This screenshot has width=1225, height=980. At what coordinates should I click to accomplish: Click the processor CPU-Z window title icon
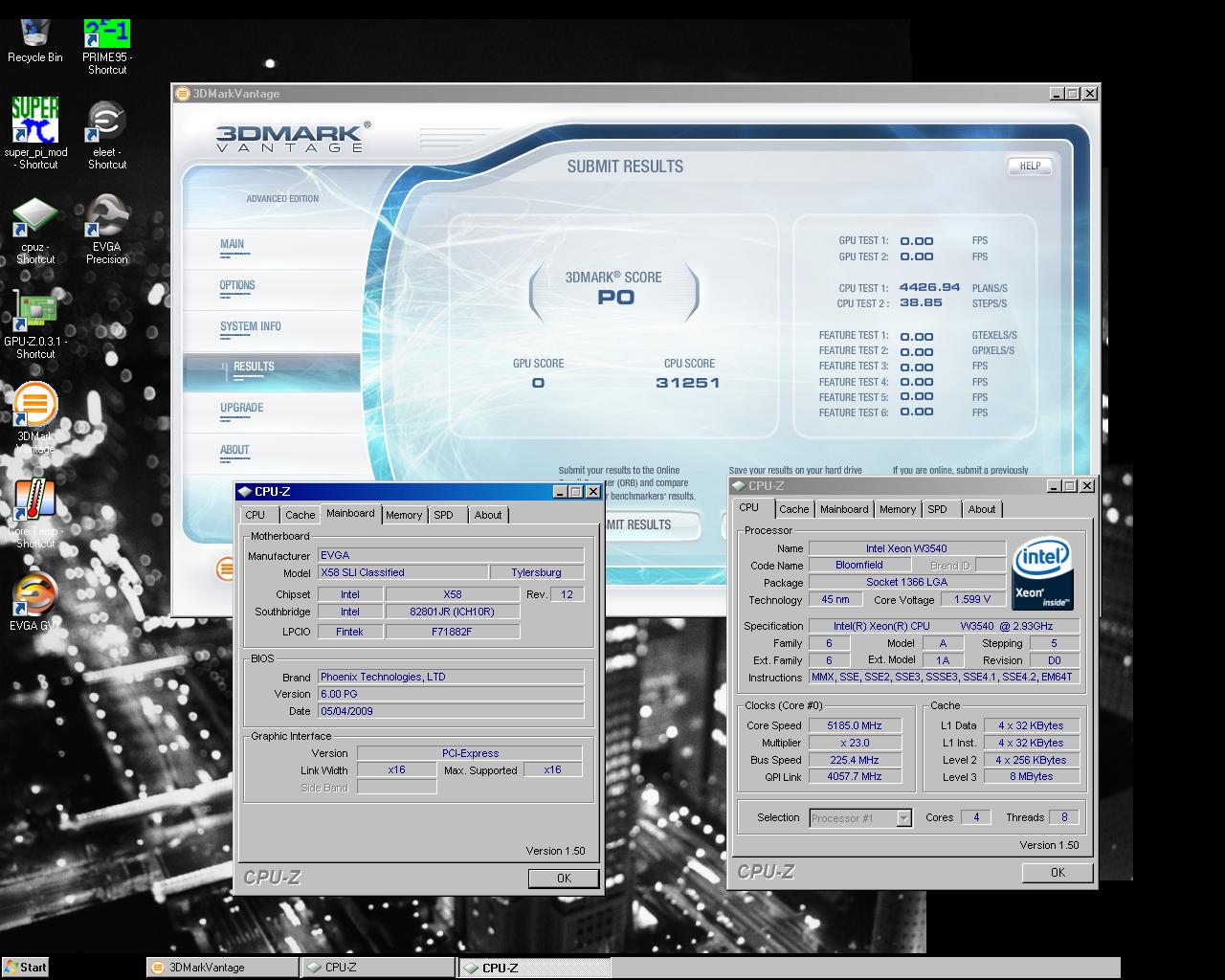(739, 486)
